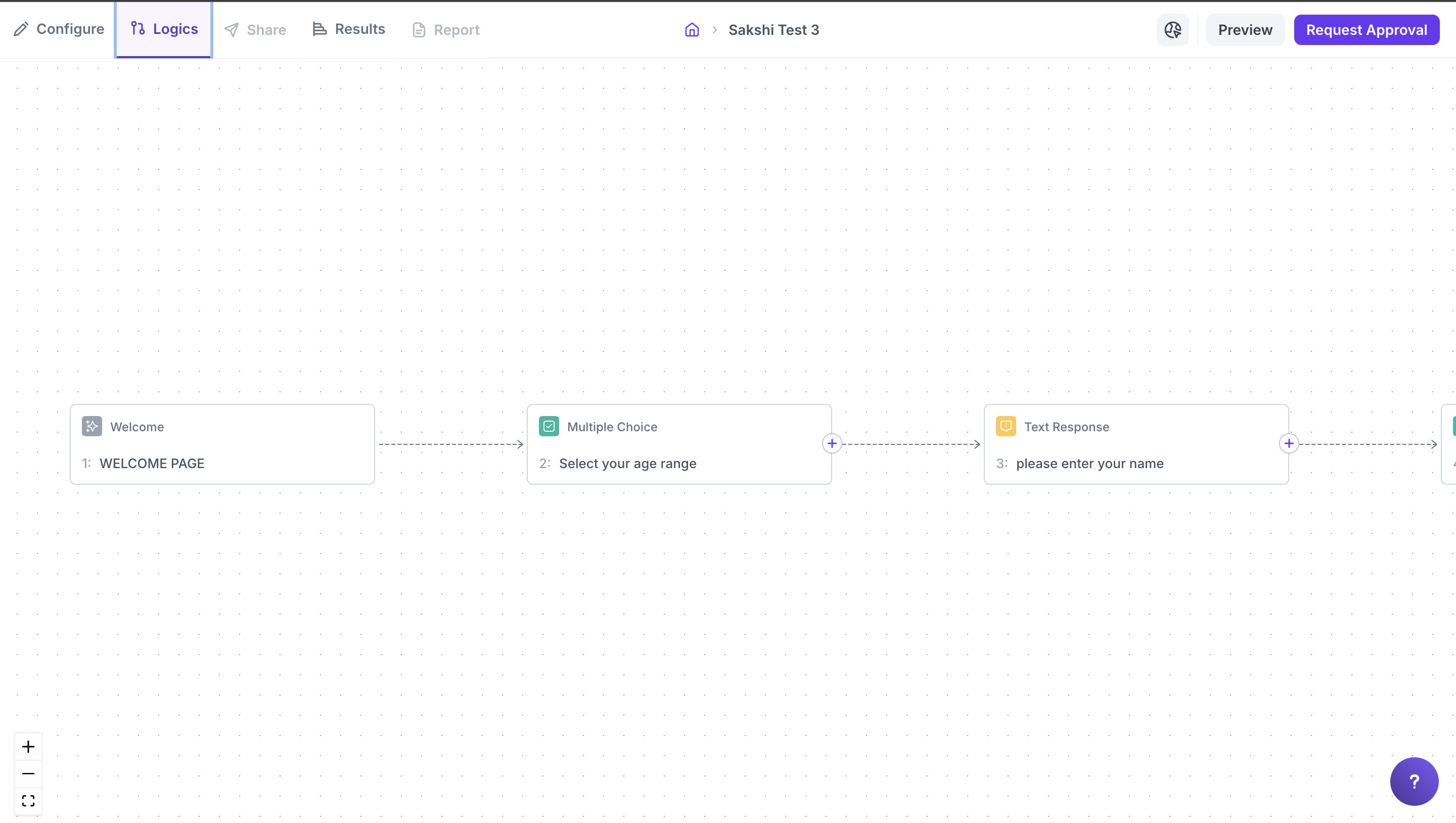Click 'Select your age range' text
This screenshot has height=823, width=1456.
[x=628, y=464]
